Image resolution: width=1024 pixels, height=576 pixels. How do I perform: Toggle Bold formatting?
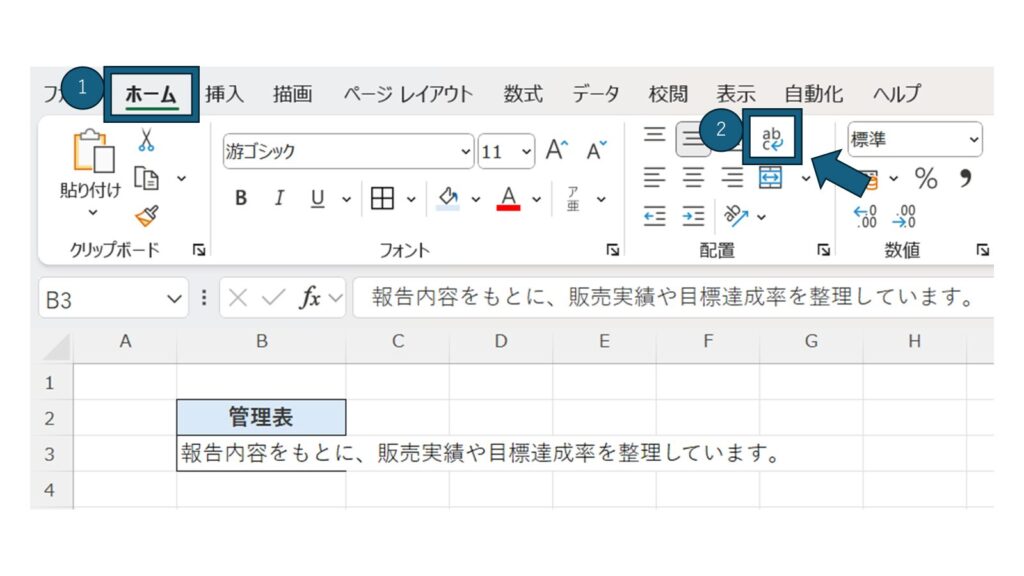pyautogui.click(x=241, y=198)
